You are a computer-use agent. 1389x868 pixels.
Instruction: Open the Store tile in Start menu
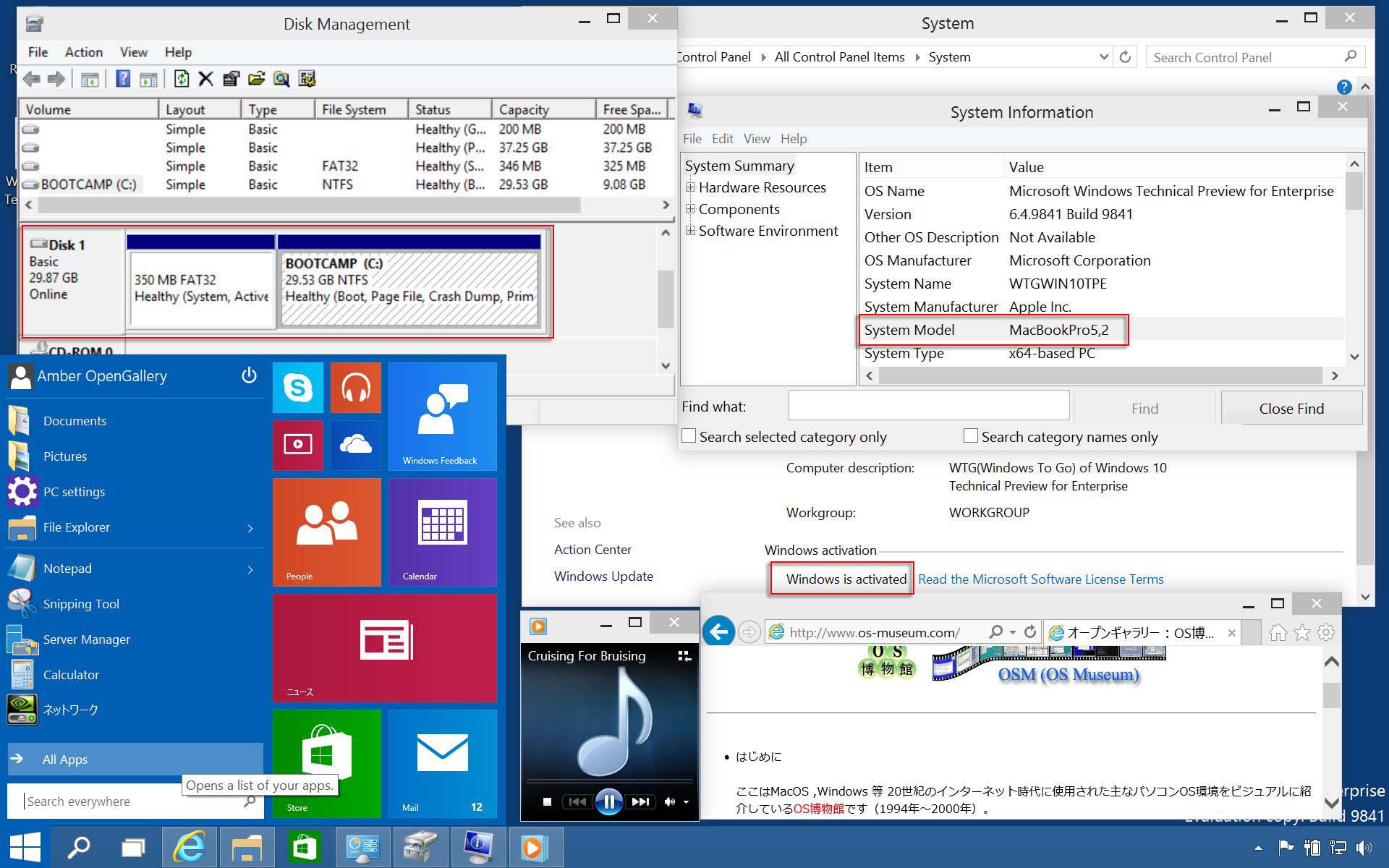pos(327,764)
